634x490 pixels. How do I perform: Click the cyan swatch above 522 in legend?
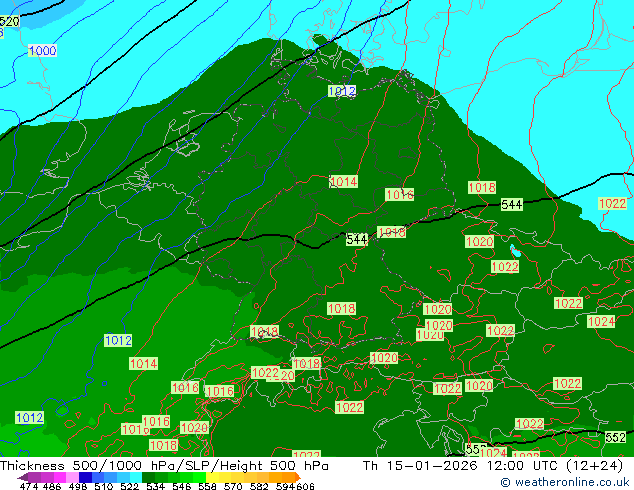pos(136,477)
